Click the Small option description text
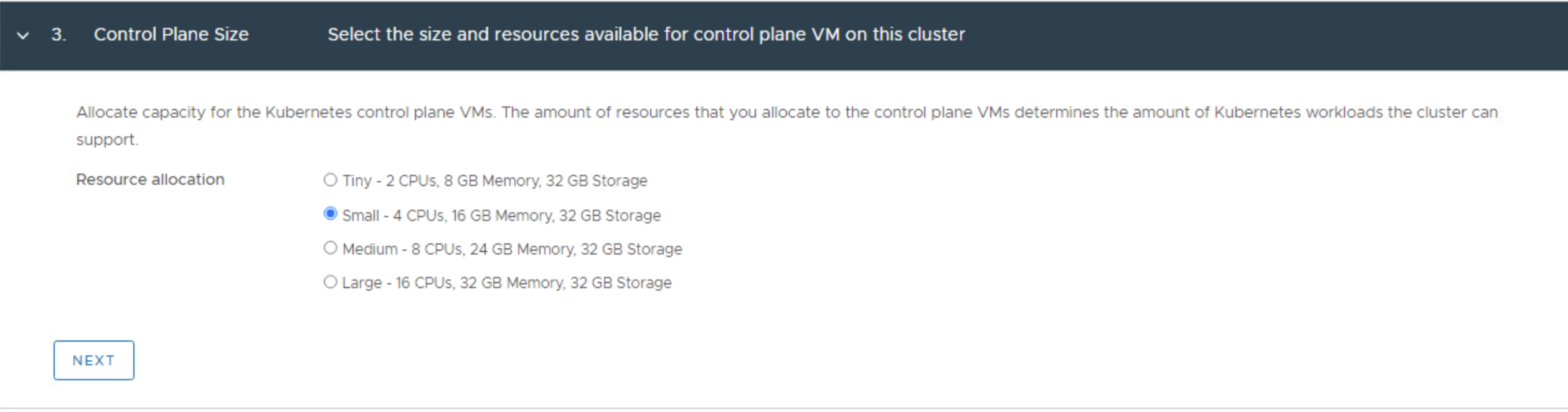 coord(501,215)
